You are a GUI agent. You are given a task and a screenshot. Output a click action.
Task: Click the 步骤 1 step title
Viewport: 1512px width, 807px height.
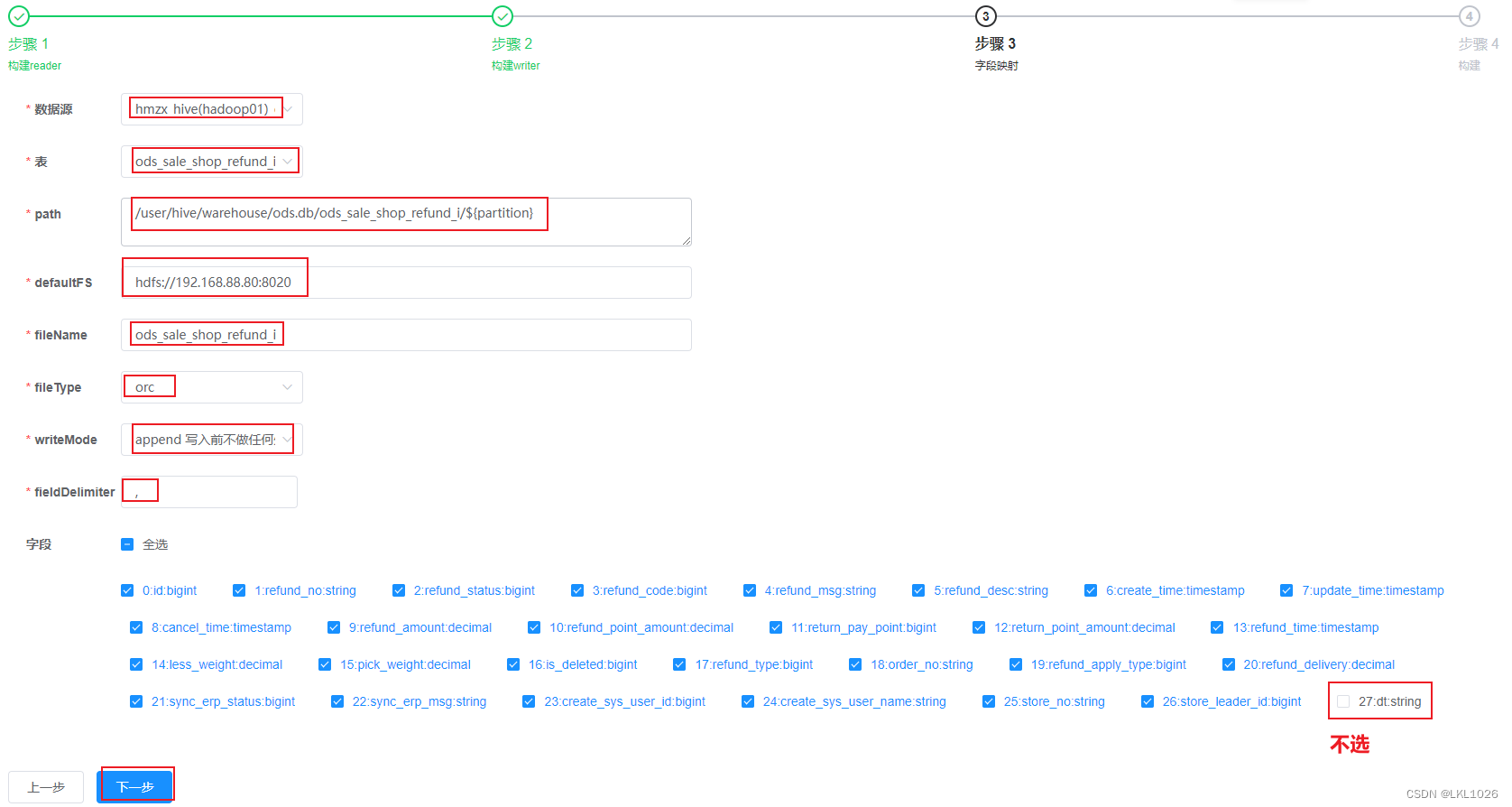point(29,43)
